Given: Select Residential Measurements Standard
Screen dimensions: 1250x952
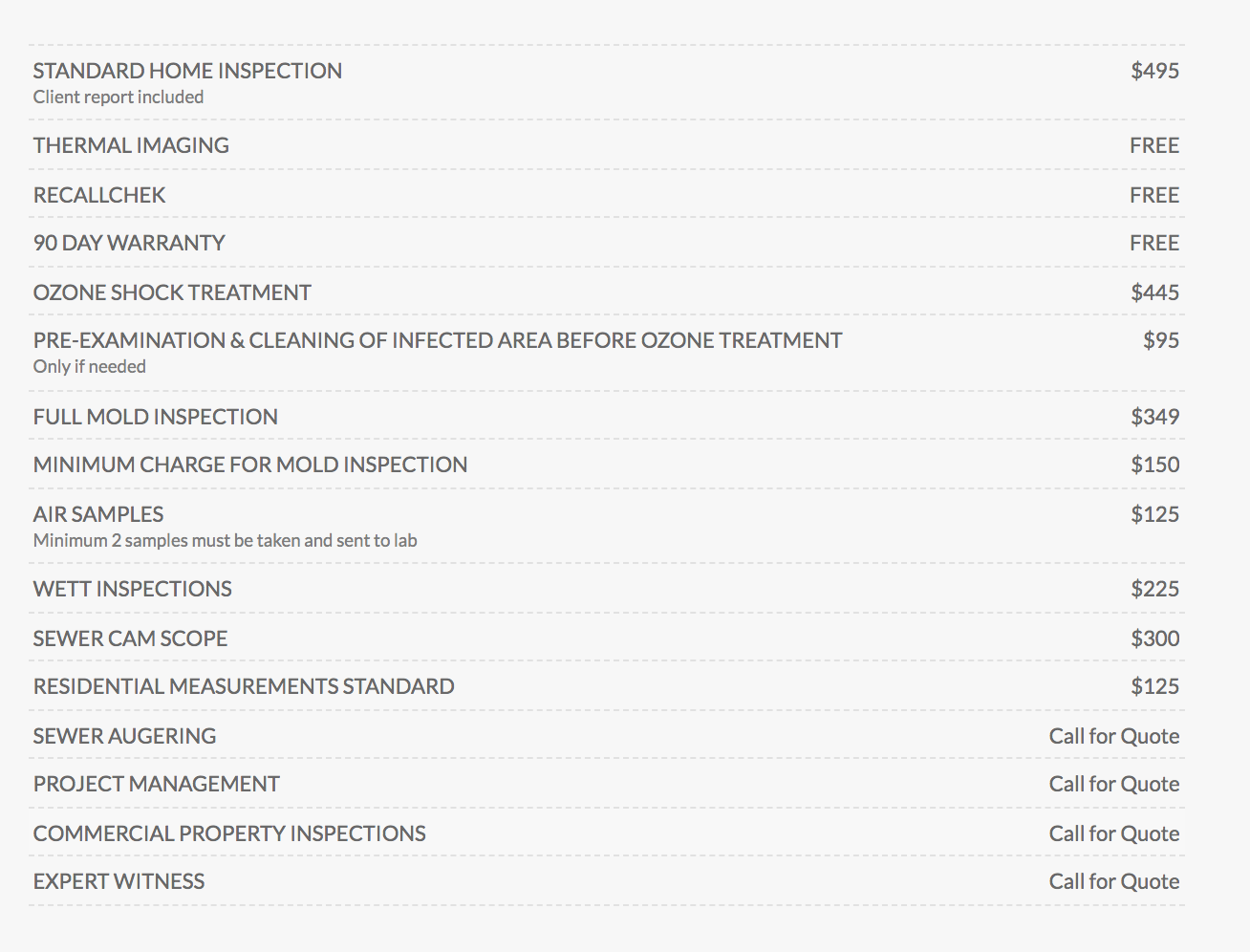Looking at the screenshot, I should pyautogui.click(x=244, y=686).
